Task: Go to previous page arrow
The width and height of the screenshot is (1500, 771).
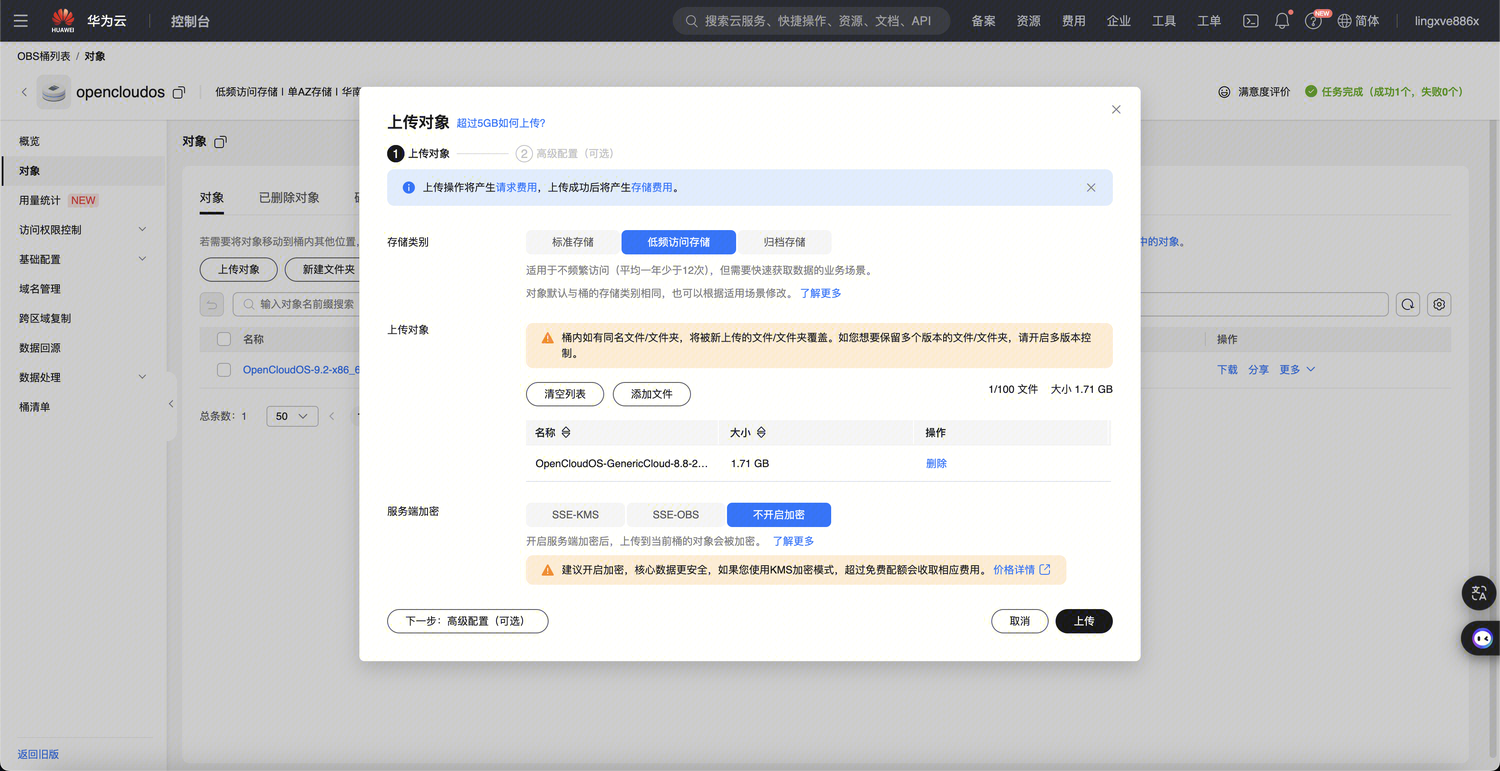Action: pos(332,416)
